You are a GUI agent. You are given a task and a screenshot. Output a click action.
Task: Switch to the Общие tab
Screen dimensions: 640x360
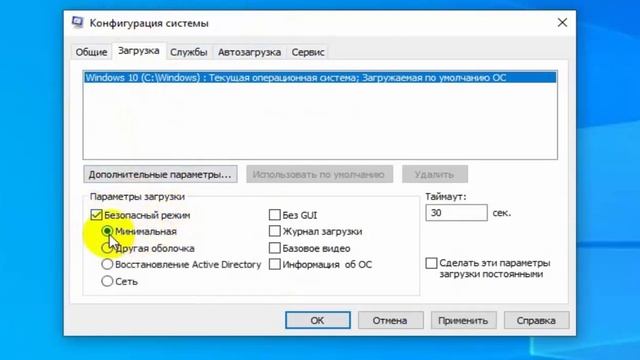coord(91,52)
